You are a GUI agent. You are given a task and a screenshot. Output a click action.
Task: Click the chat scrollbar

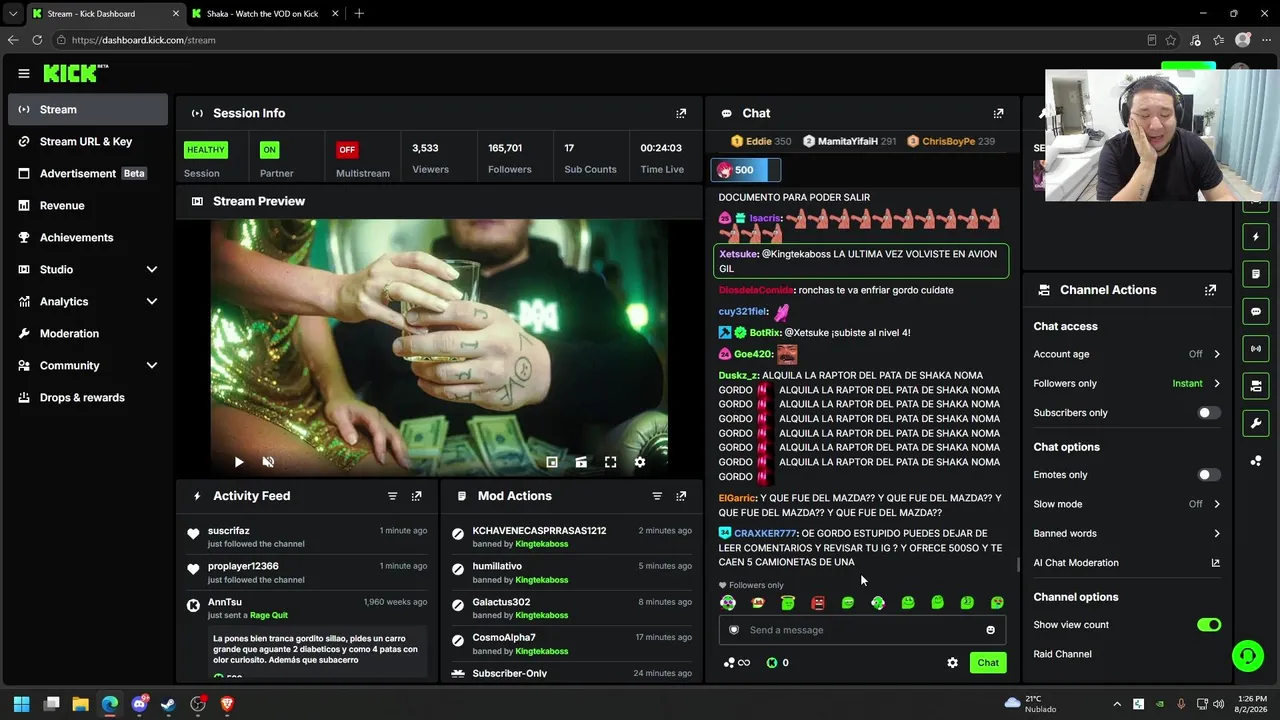1018,565
